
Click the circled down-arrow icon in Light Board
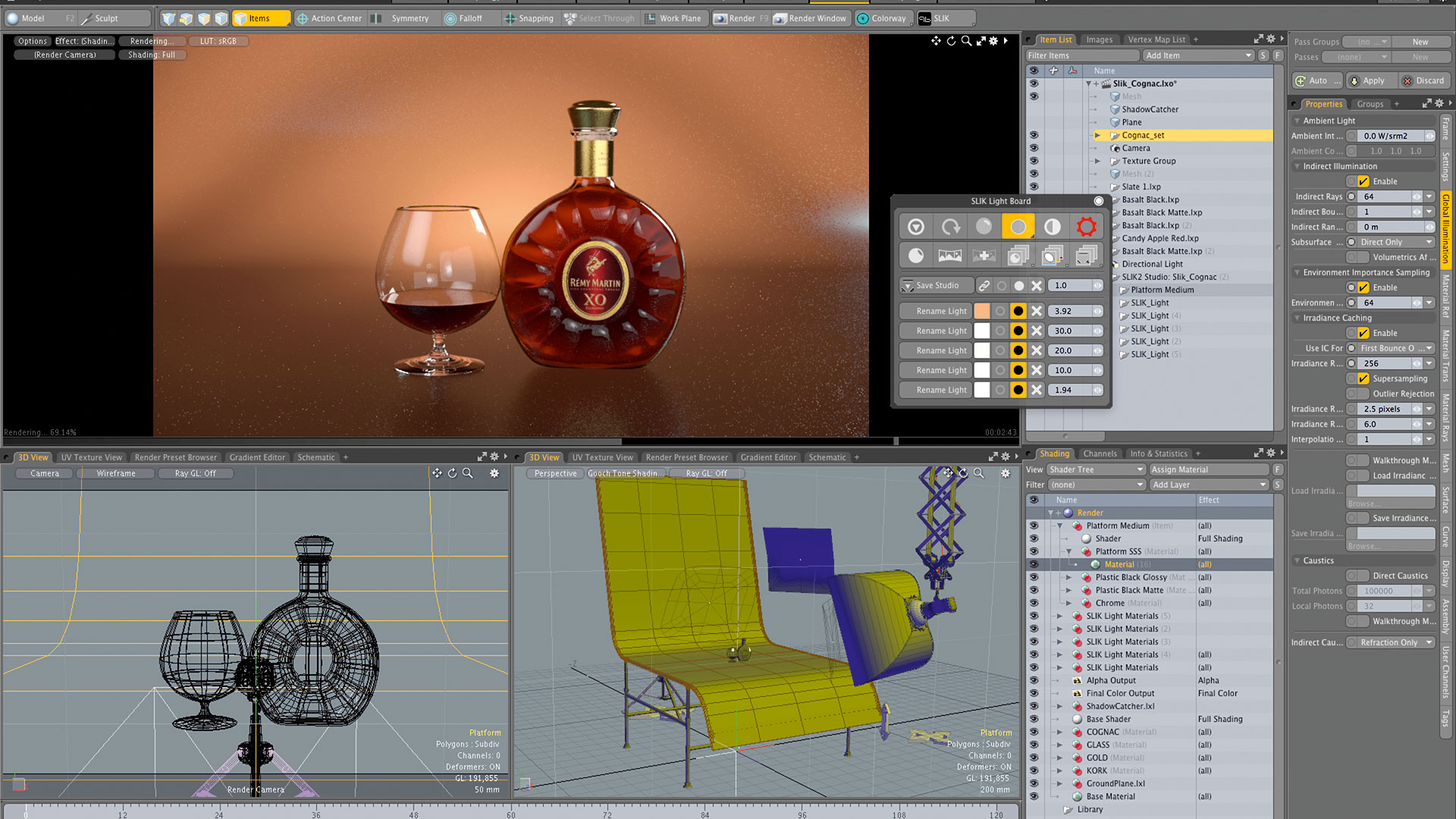point(916,226)
